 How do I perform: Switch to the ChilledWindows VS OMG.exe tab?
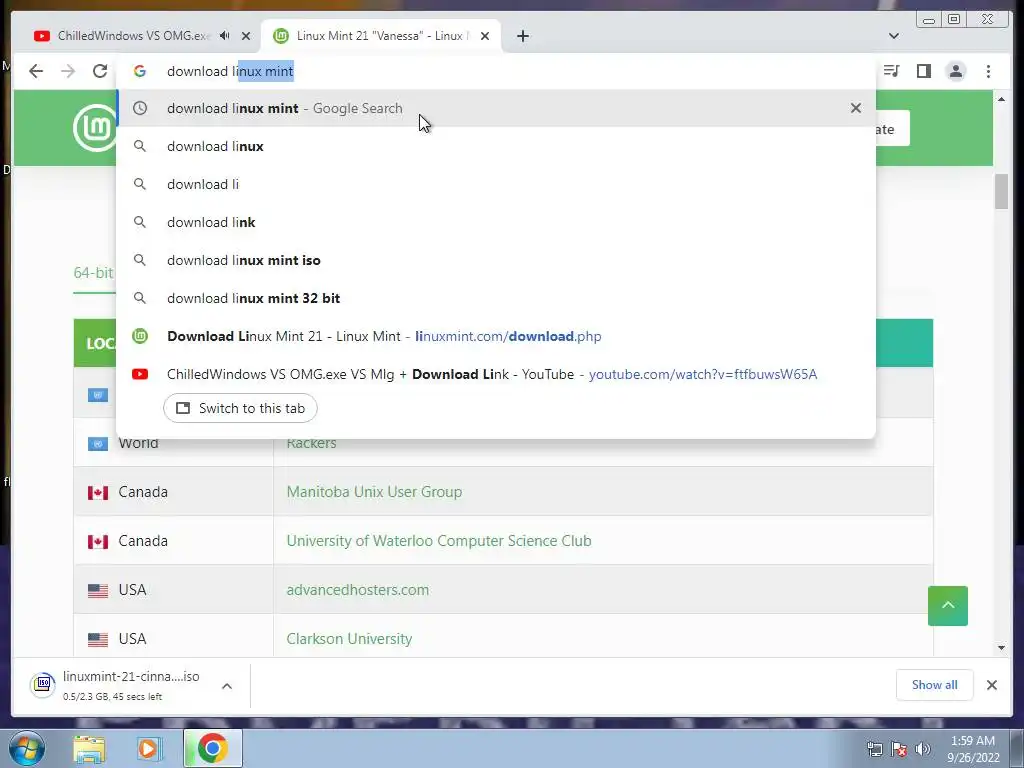pos(134,36)
